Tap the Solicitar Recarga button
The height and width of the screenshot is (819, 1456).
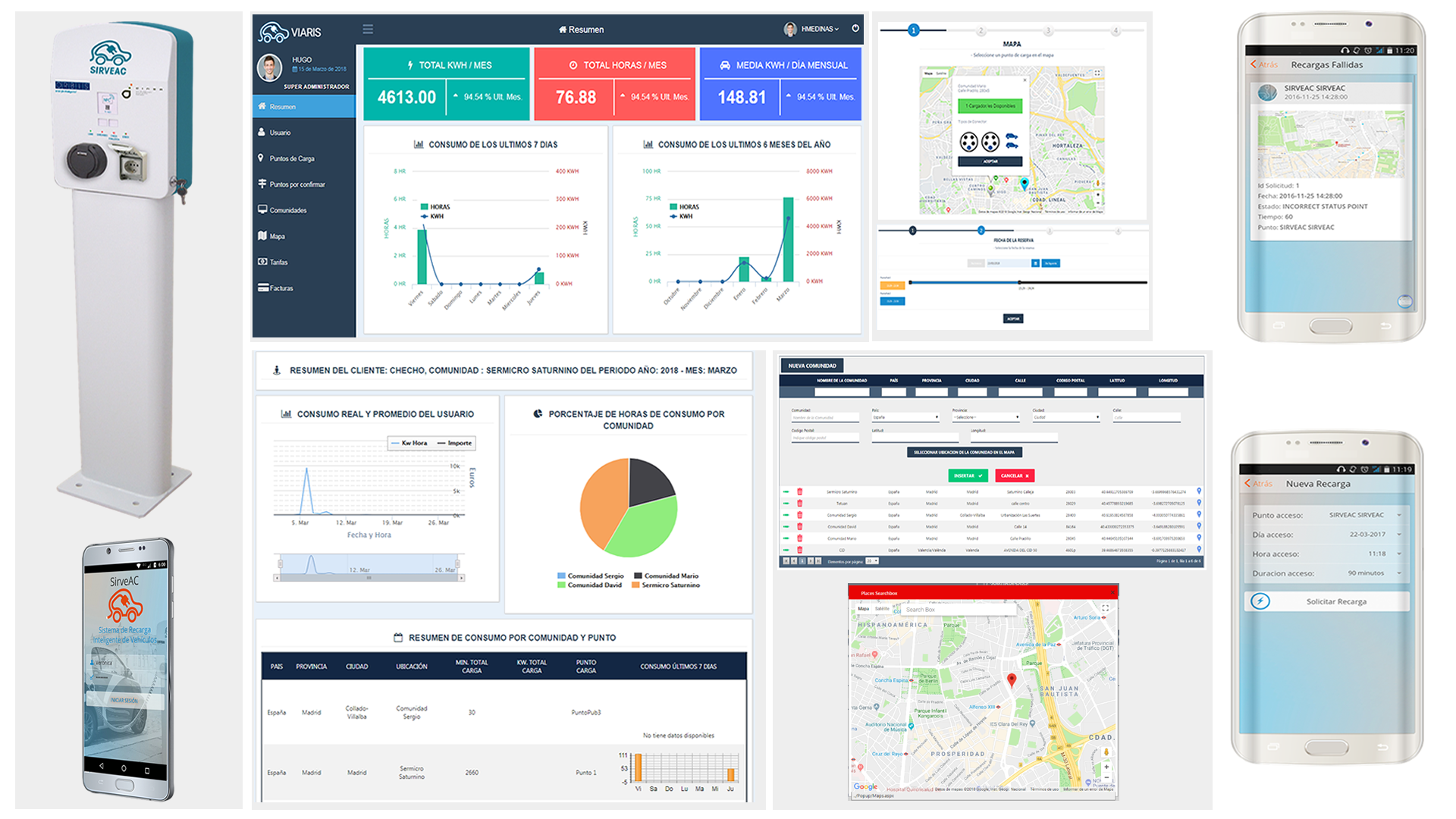click(x=1335, y=601)
